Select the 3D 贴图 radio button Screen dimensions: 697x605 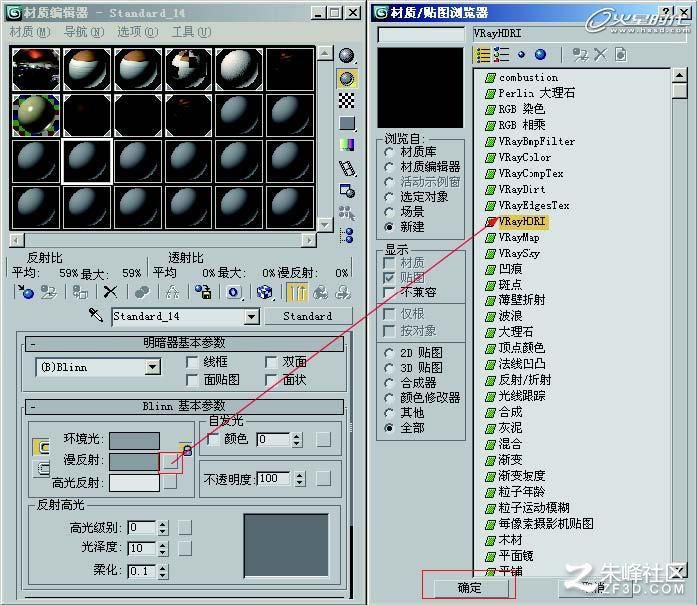point(389,368)
